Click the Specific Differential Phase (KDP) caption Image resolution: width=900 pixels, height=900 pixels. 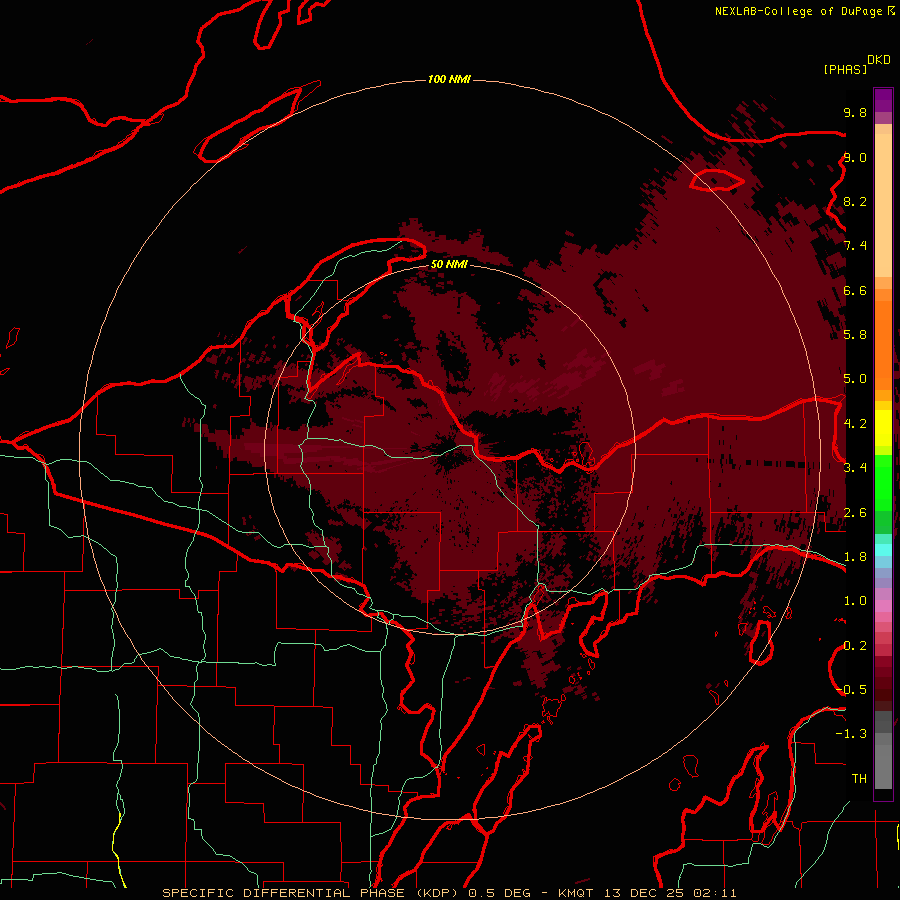[x=312, y=893]
